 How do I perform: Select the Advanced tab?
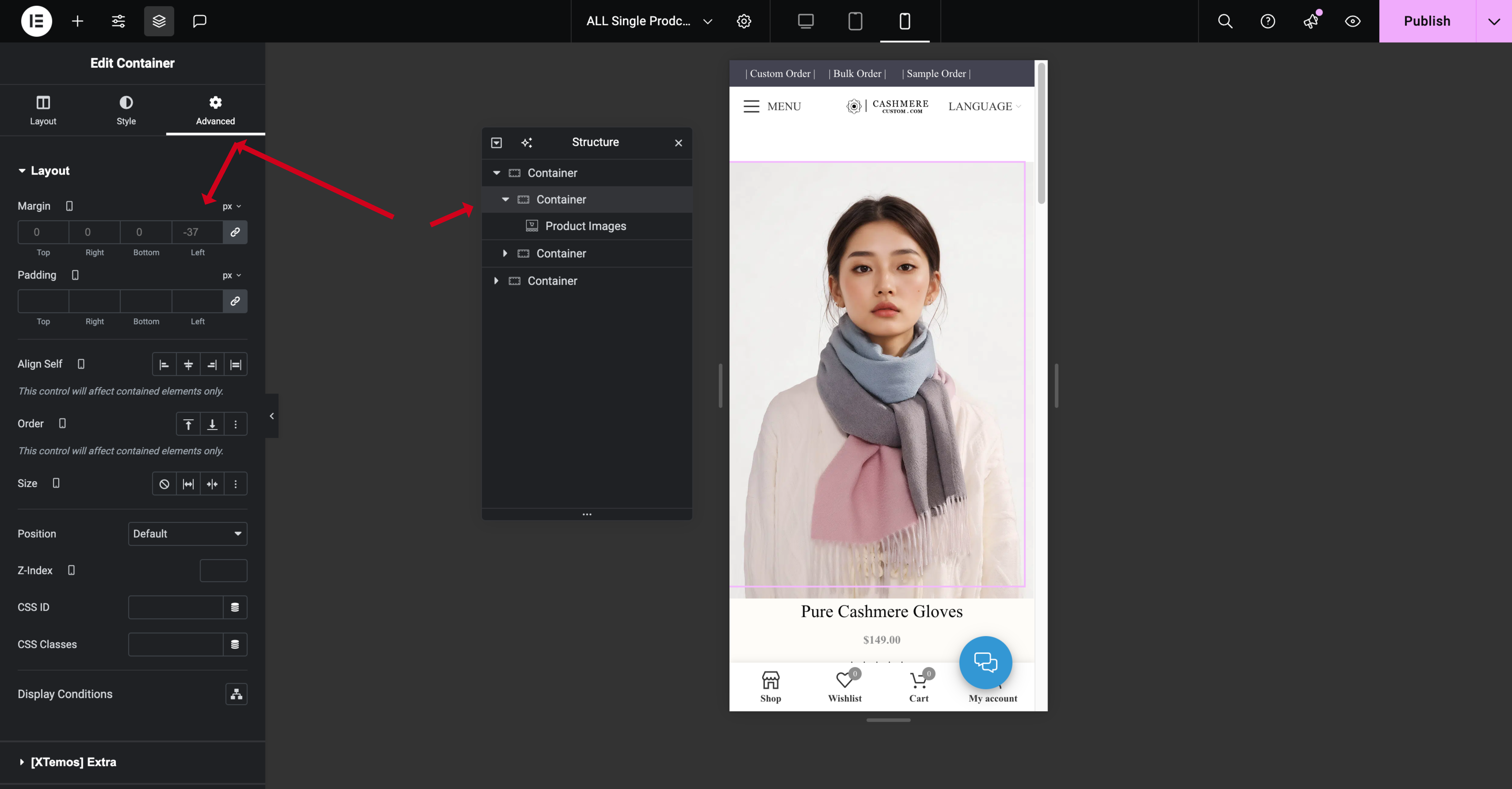(215, 110)
